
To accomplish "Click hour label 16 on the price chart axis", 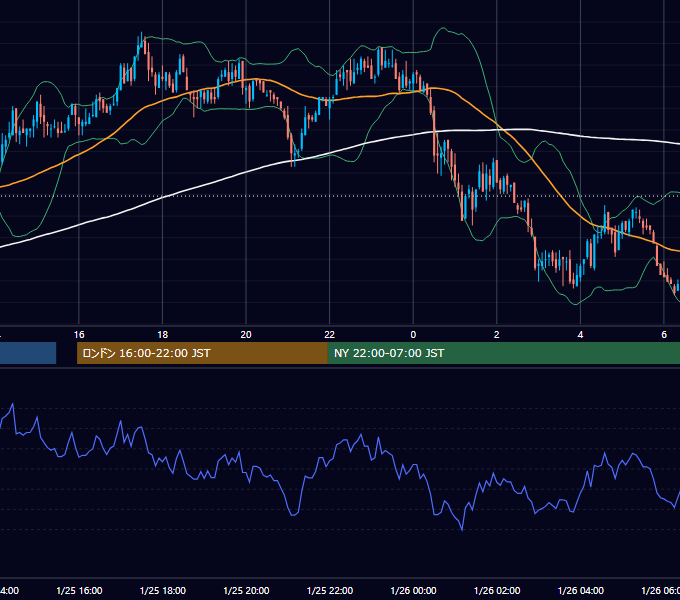I will tap(79, 335).
